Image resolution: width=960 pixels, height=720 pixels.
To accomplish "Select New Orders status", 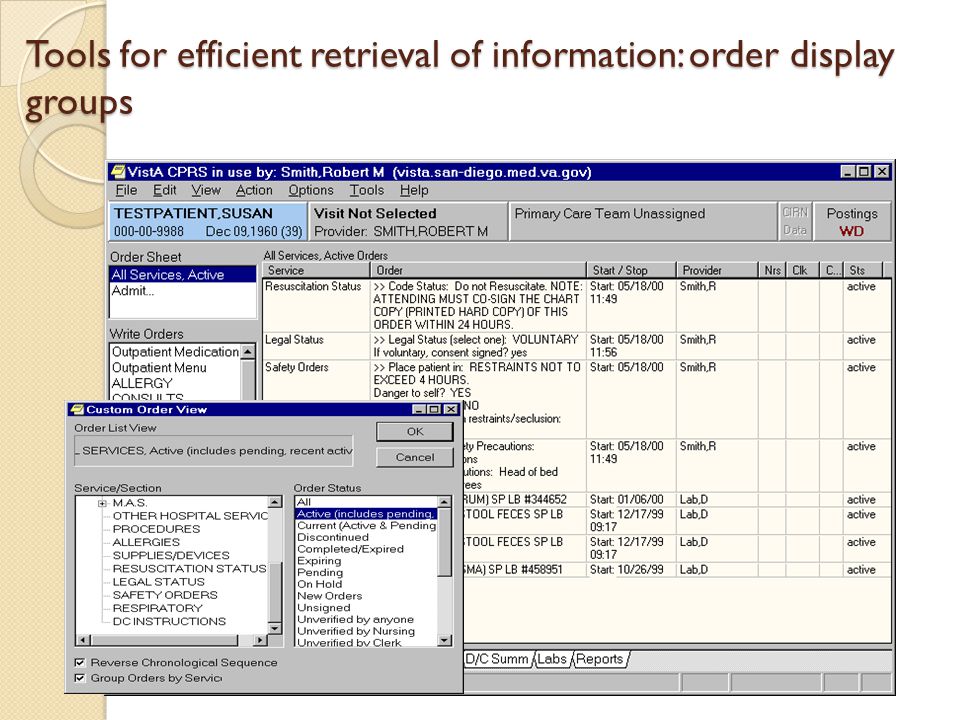I will (x=366, y=596).
